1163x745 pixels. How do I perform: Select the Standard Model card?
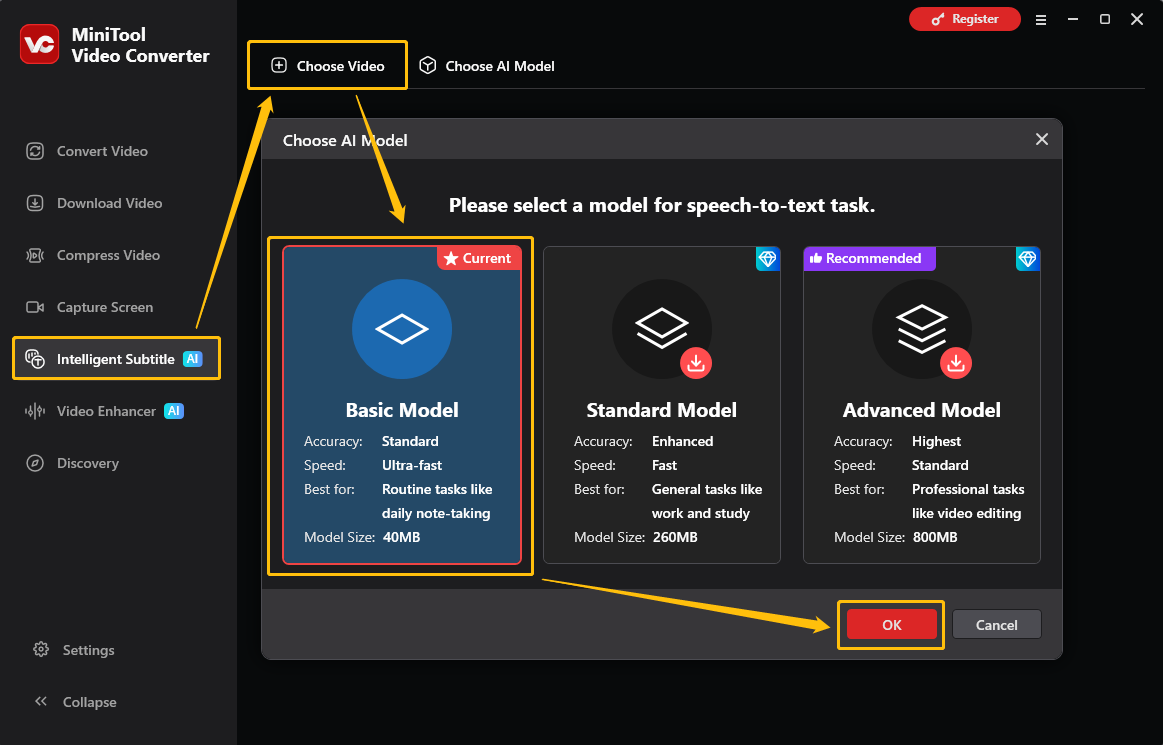tap(662, 405)
